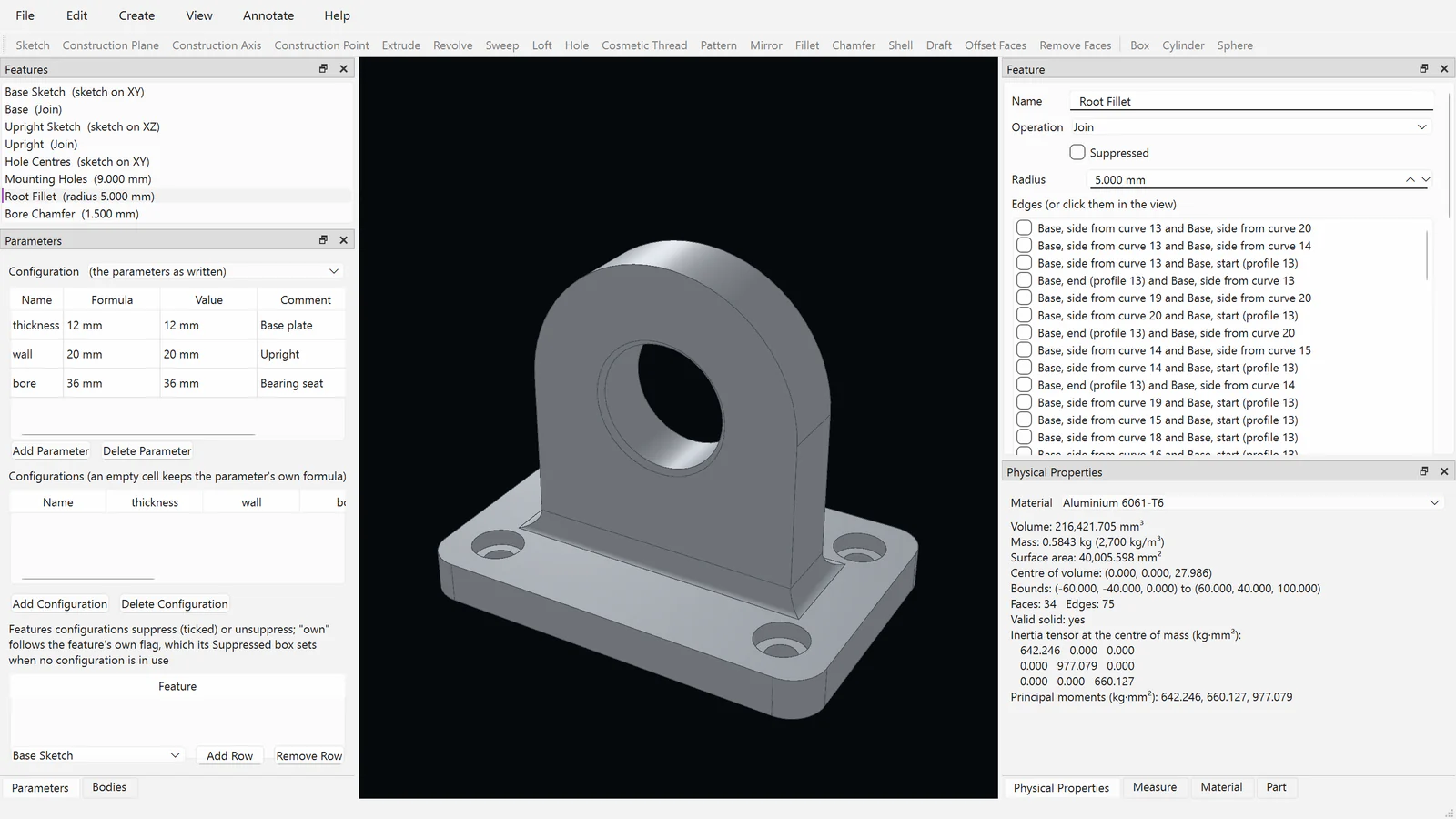The width and height of the screenshot is (1456, 819).
Task: Select the Cylinder primitive tool
Action: pyautogui.click(x=1183, y=45)
